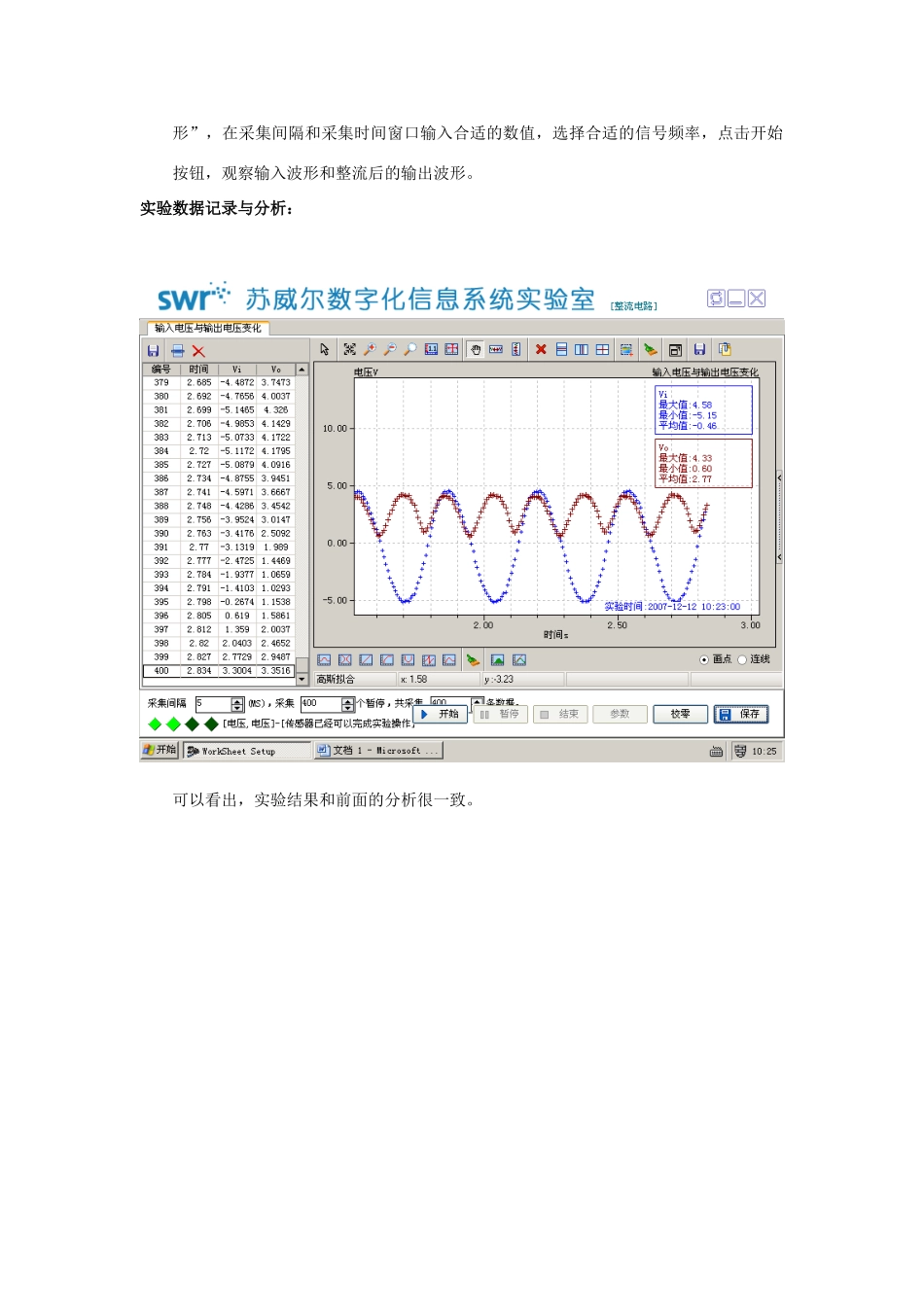Image resolution: width=924 pixels, height=1307 pixels.
Task: Click the 10:25 taskbar clock
Action: coord(764,752)
